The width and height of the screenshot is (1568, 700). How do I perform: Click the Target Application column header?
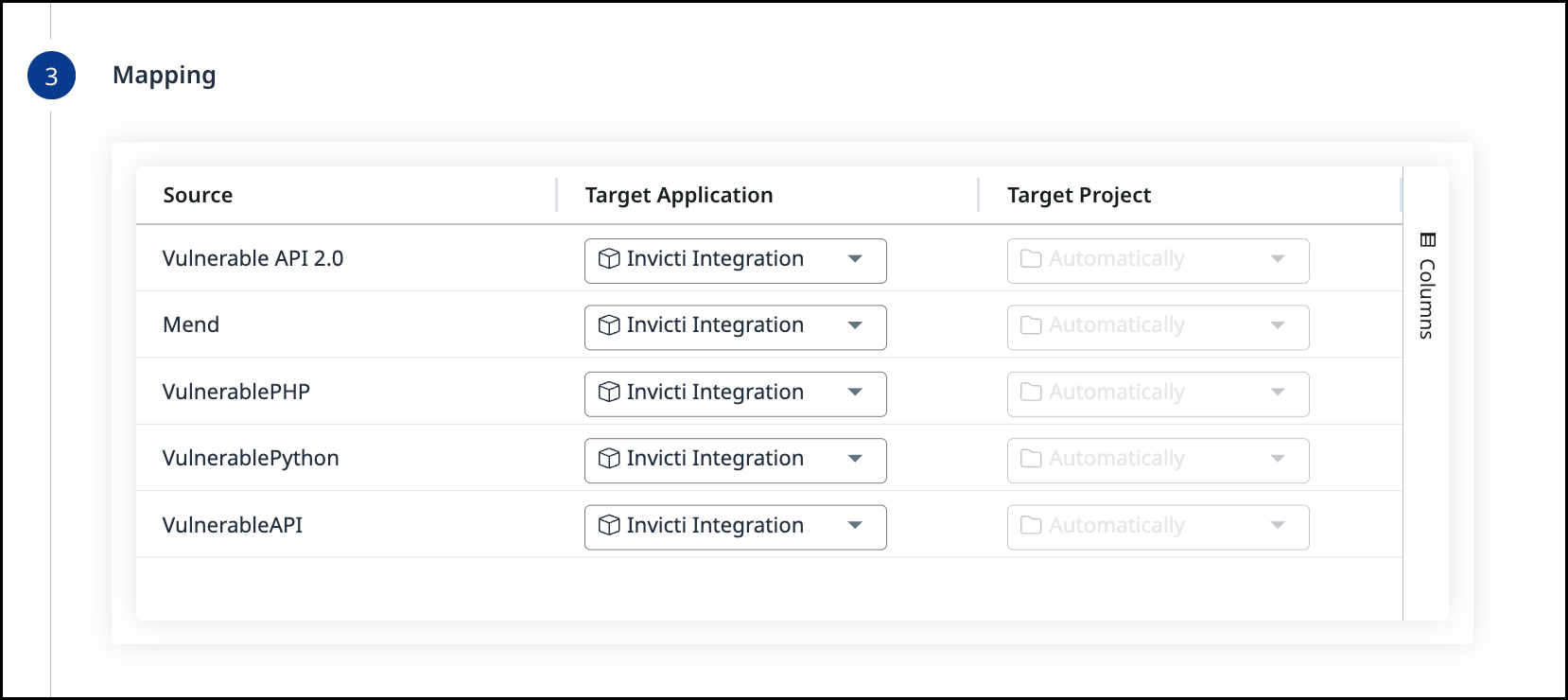(x=678, y=196)
